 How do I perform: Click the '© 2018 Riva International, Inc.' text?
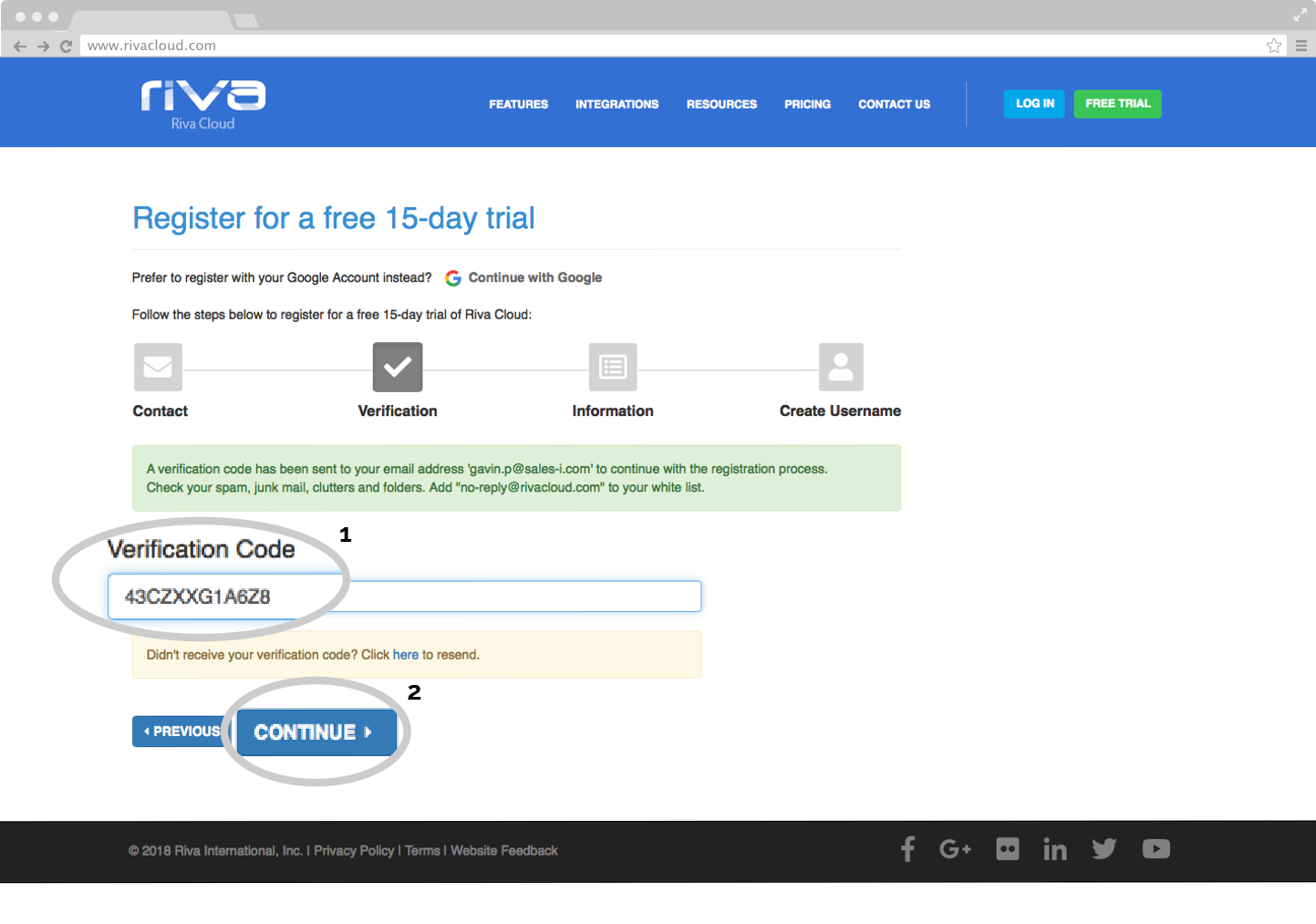215,850
